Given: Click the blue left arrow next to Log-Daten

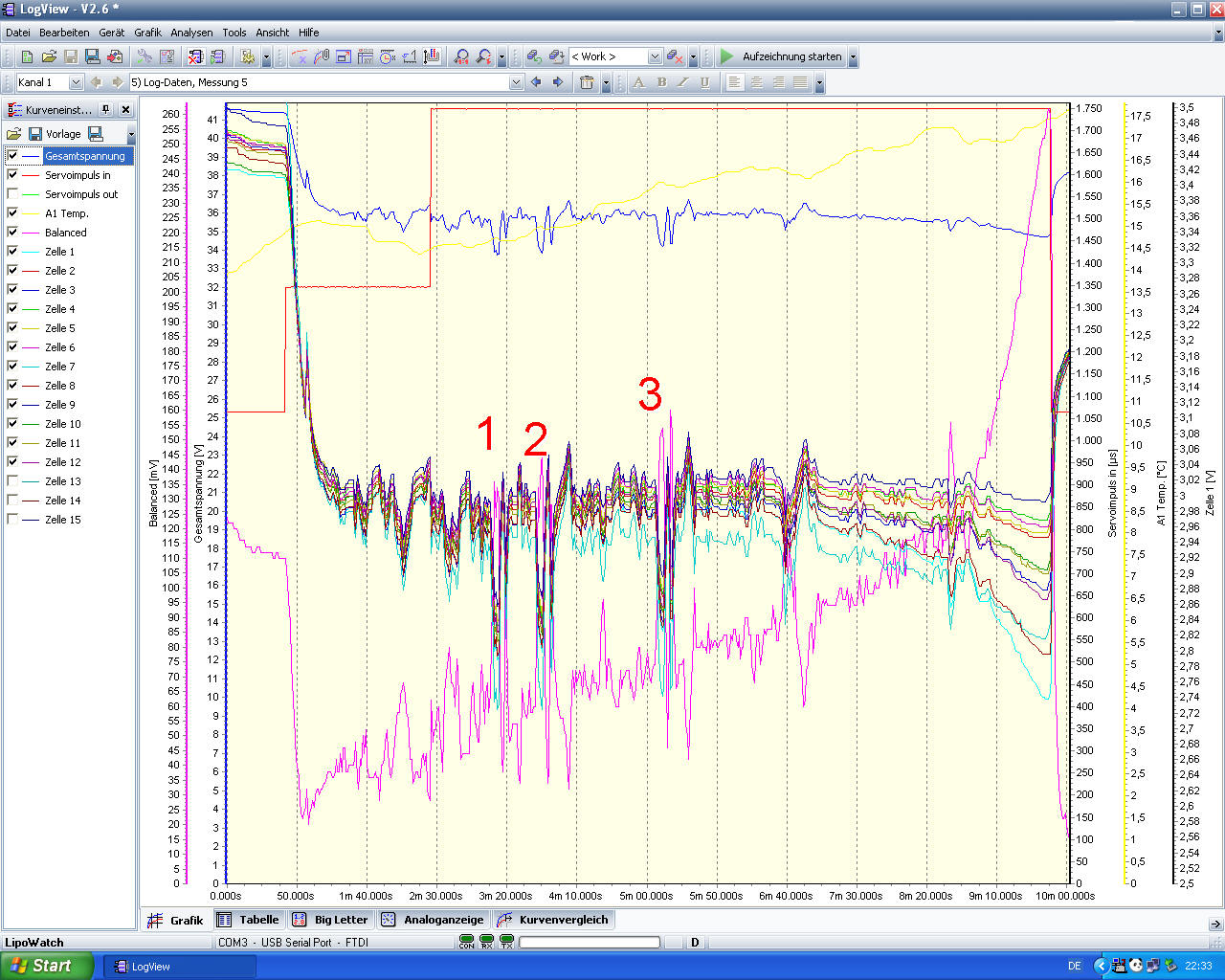Looking at the screenshot, I should 536,82.
